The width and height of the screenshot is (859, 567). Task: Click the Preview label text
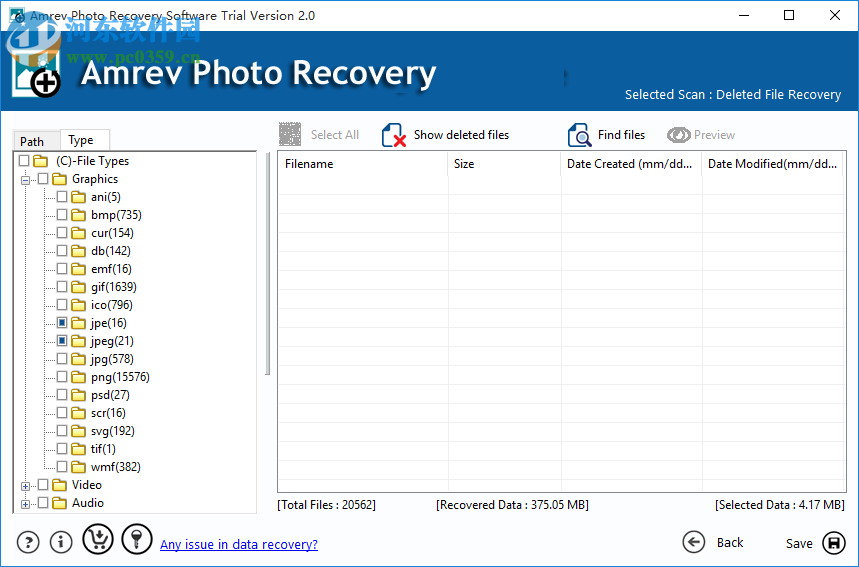coord(714,135)
